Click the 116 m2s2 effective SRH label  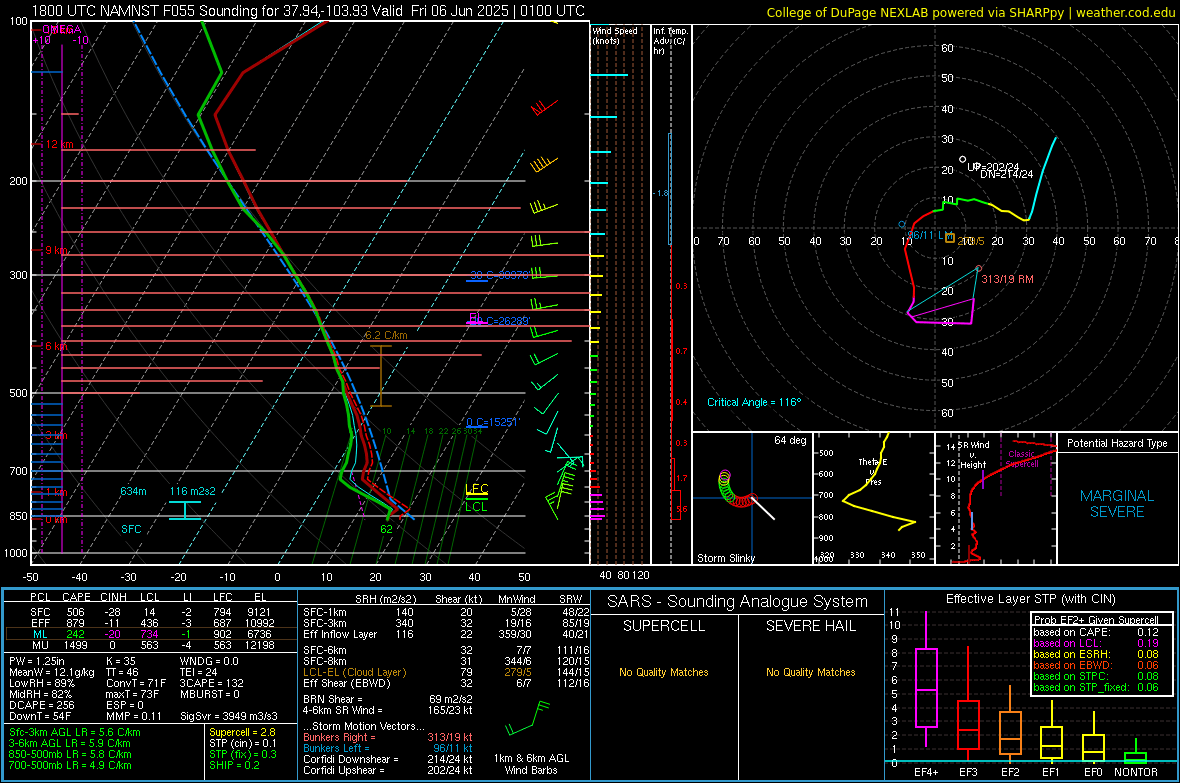point(192,491)
